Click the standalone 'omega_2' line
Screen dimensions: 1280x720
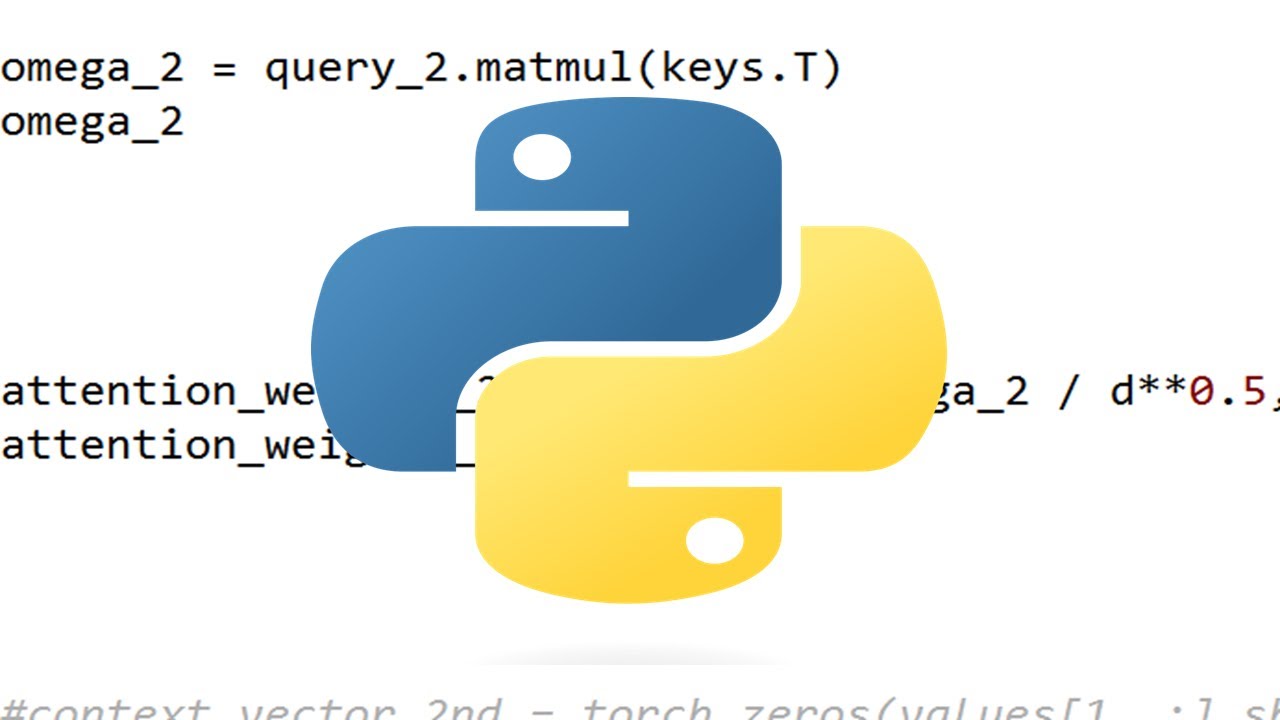(92, 123)
